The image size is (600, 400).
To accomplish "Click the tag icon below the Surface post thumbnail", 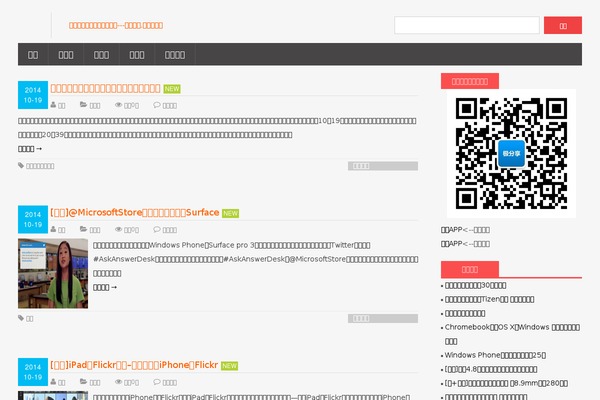I will coord(21,318).
